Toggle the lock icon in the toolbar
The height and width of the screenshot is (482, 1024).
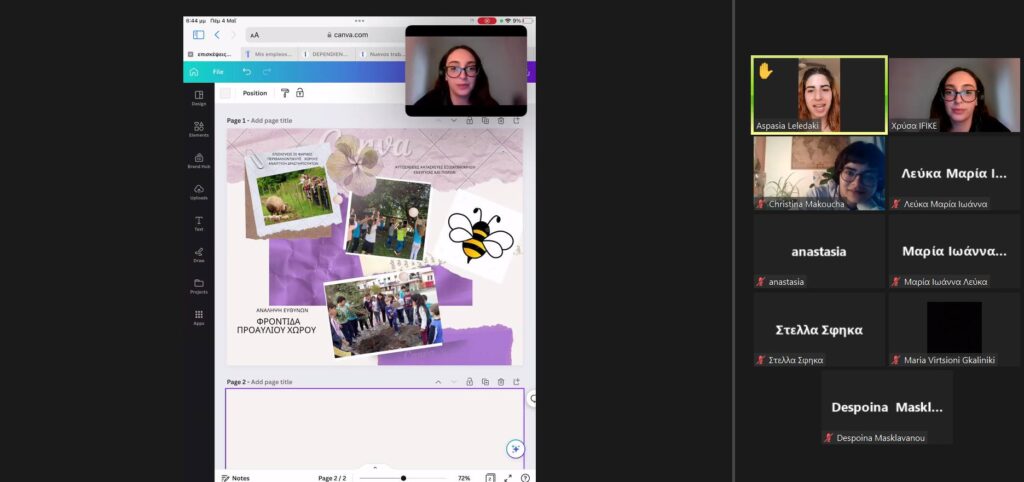[299, 93]
